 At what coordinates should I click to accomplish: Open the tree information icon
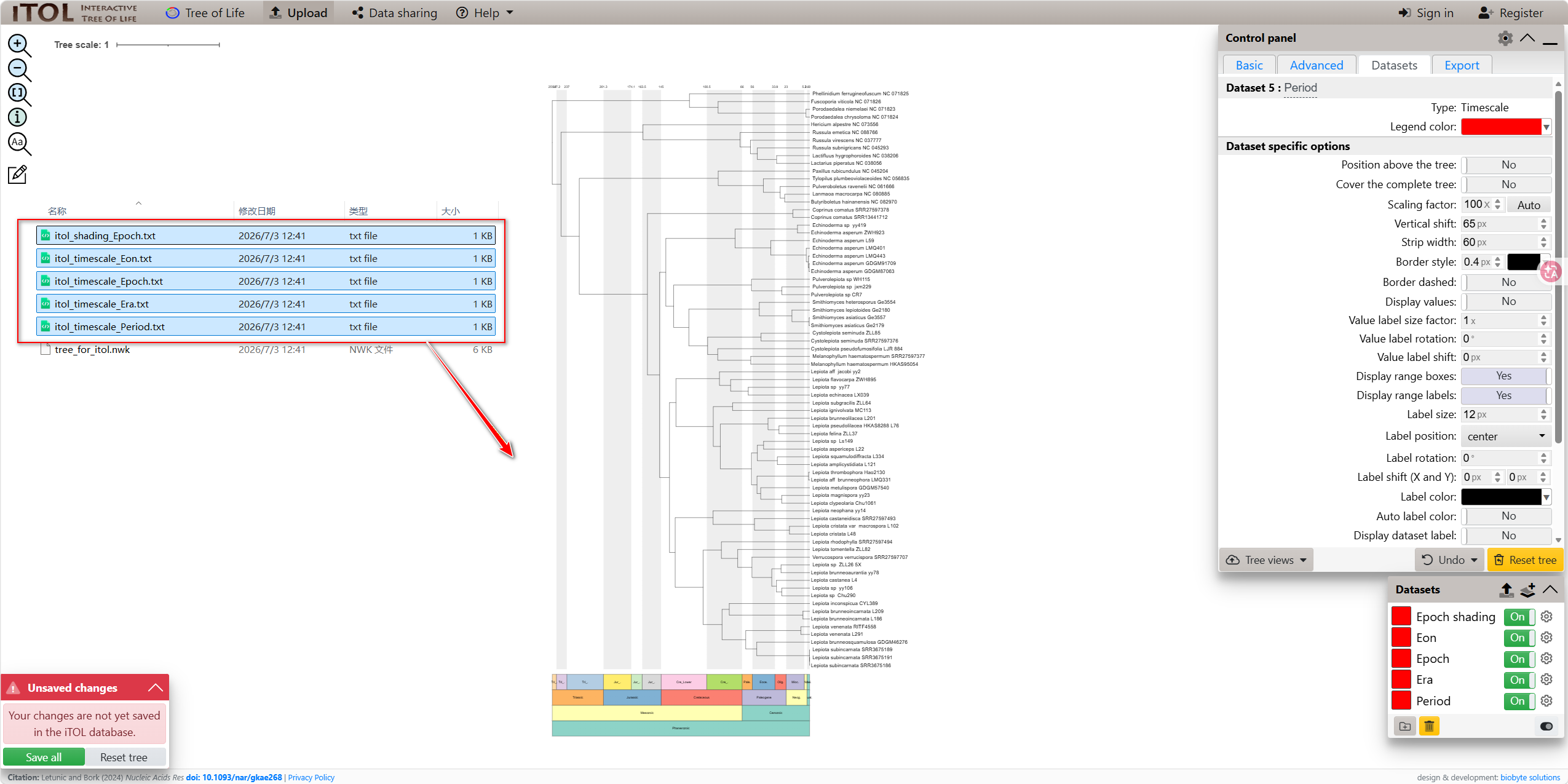coord(17,117)
